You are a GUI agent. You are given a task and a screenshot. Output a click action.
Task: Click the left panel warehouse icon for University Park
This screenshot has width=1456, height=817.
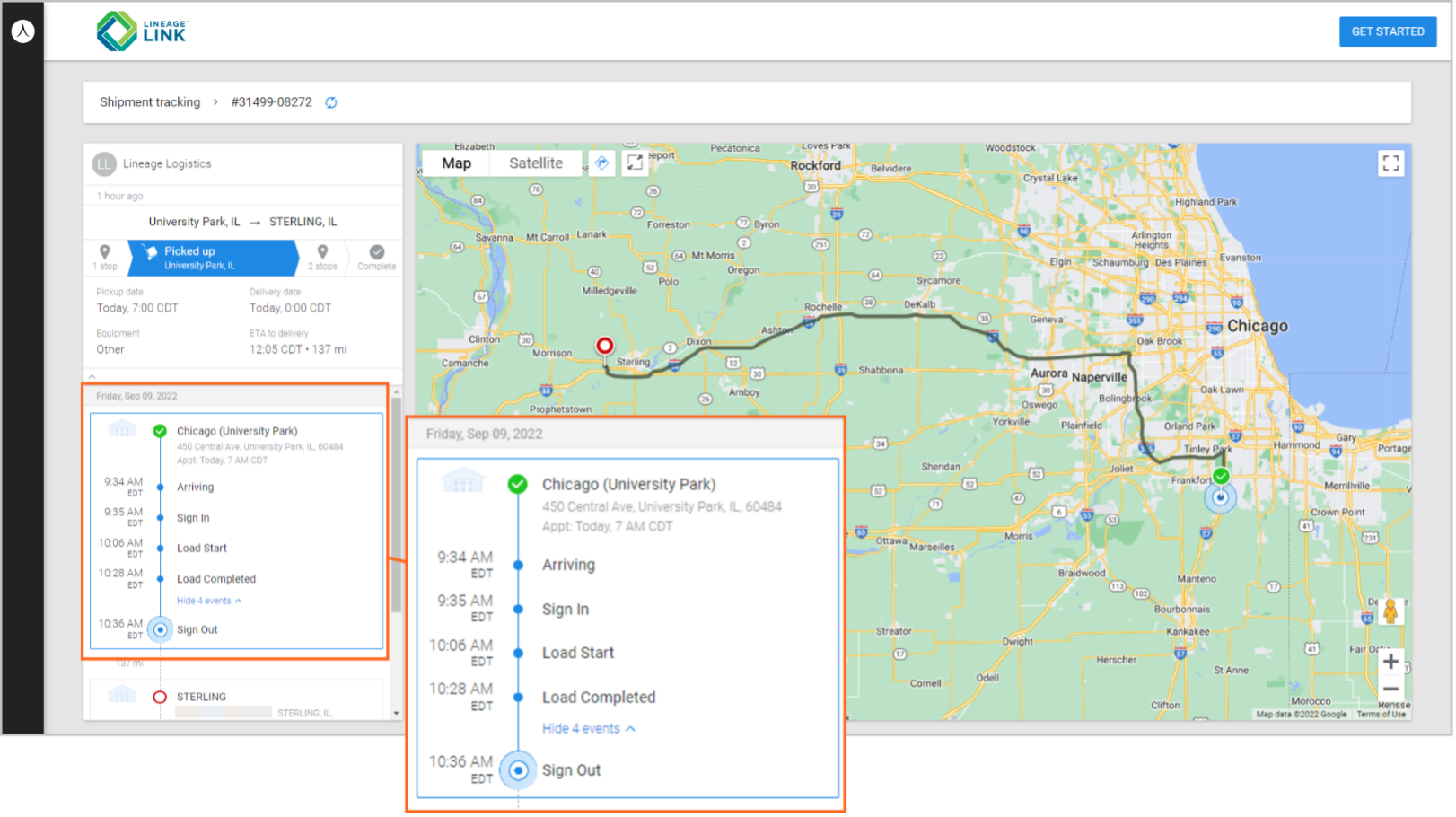point(122,429)
